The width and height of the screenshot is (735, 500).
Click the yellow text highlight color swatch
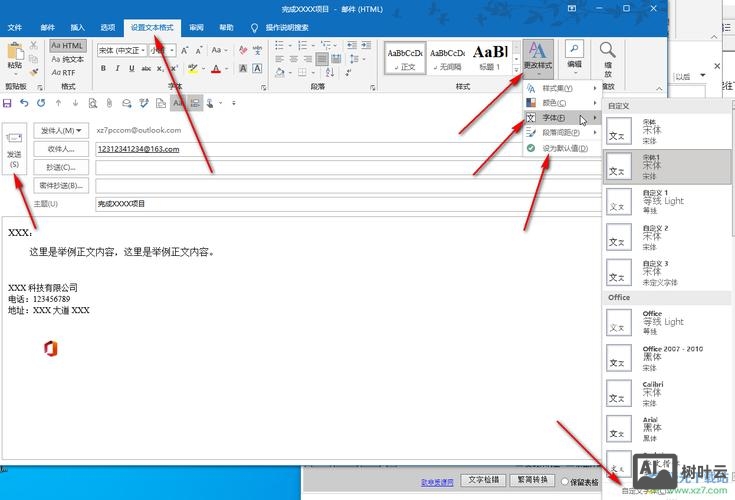pos(192,68)
